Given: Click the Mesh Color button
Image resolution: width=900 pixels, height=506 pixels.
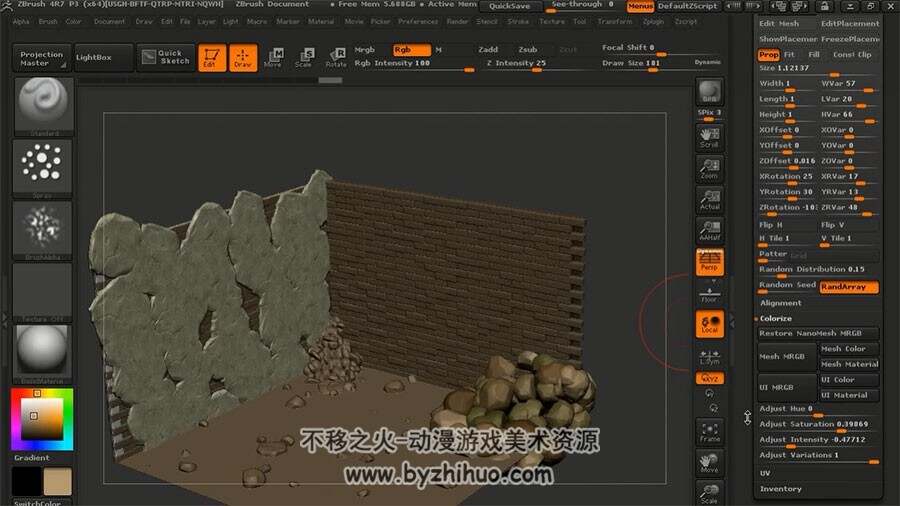Looking at the screenshot, I should click(x=849, y=349).
